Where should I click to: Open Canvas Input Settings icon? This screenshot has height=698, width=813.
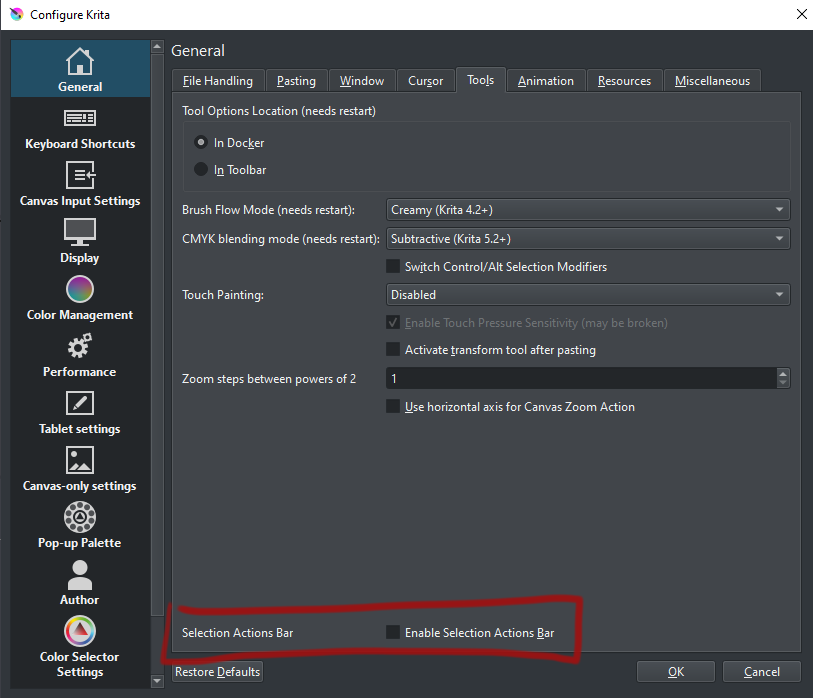point(80,175)
